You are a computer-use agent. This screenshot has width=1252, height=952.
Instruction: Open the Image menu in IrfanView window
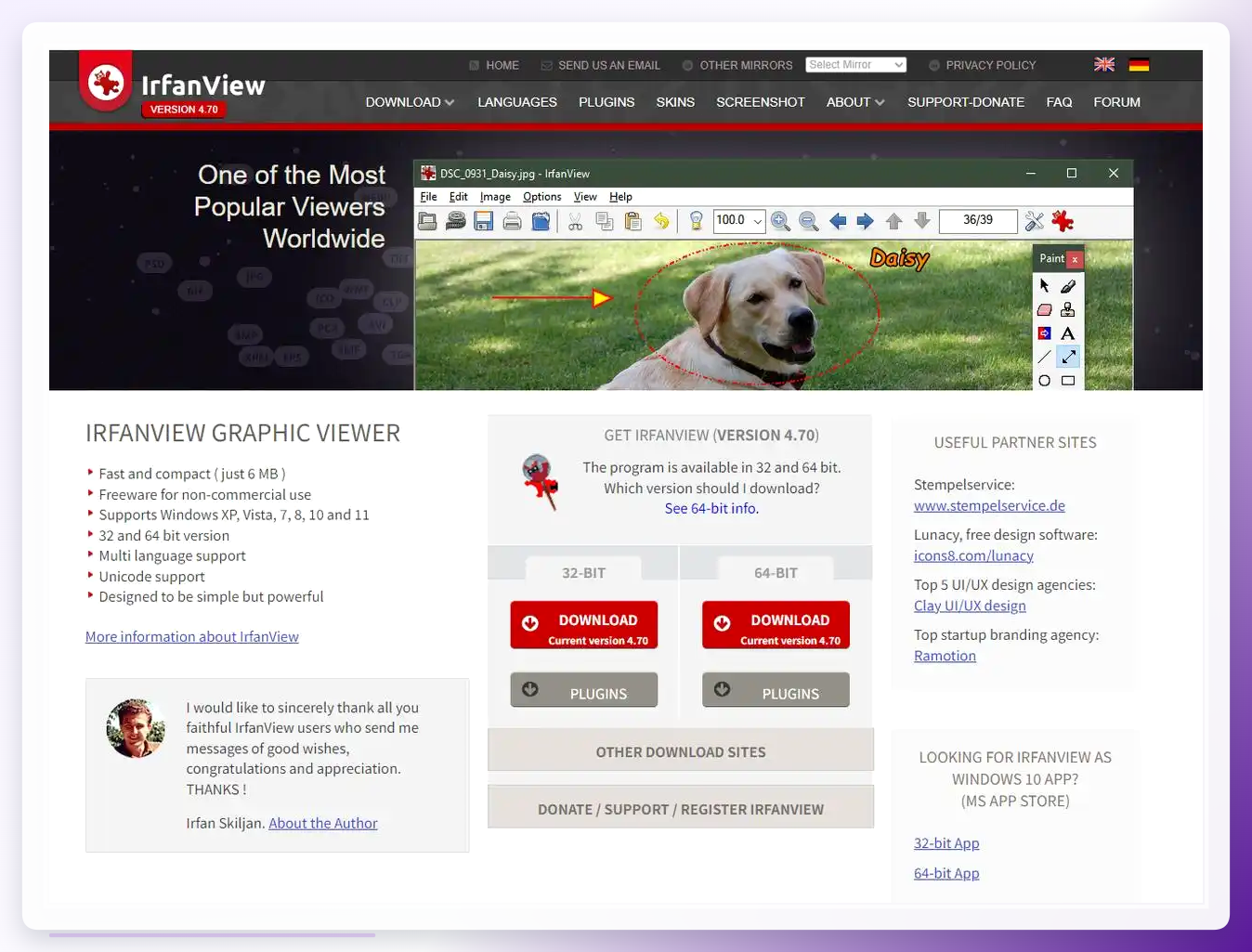[x=495, y=197]
